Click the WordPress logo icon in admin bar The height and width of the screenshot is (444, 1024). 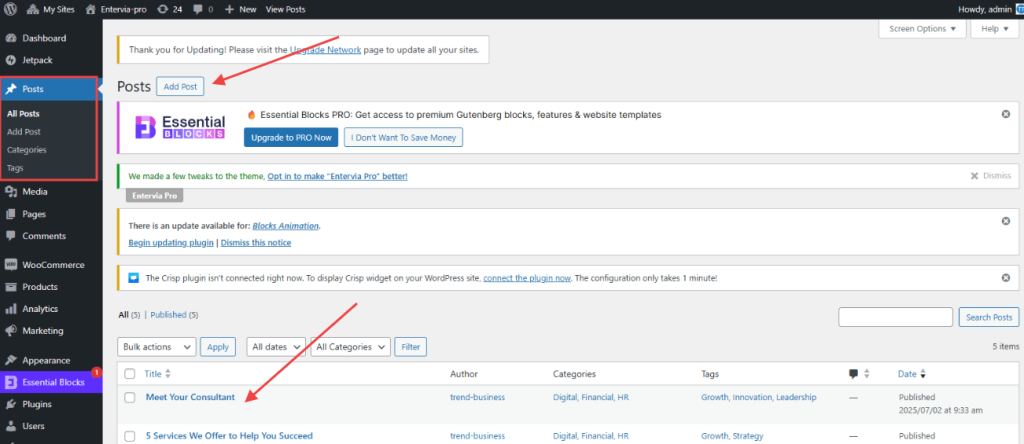point(11,8)
